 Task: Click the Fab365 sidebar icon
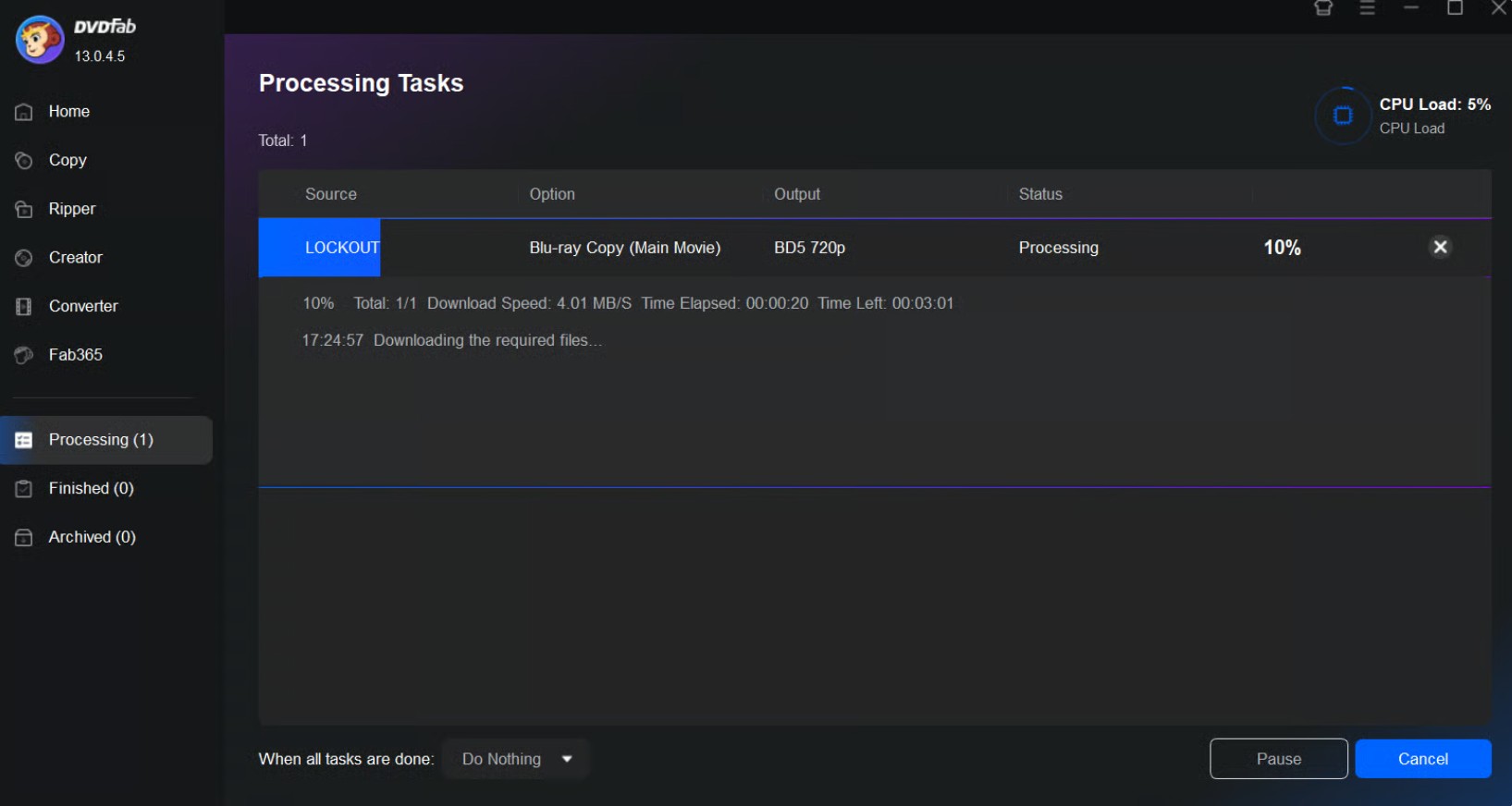click(x=24, y=355)
